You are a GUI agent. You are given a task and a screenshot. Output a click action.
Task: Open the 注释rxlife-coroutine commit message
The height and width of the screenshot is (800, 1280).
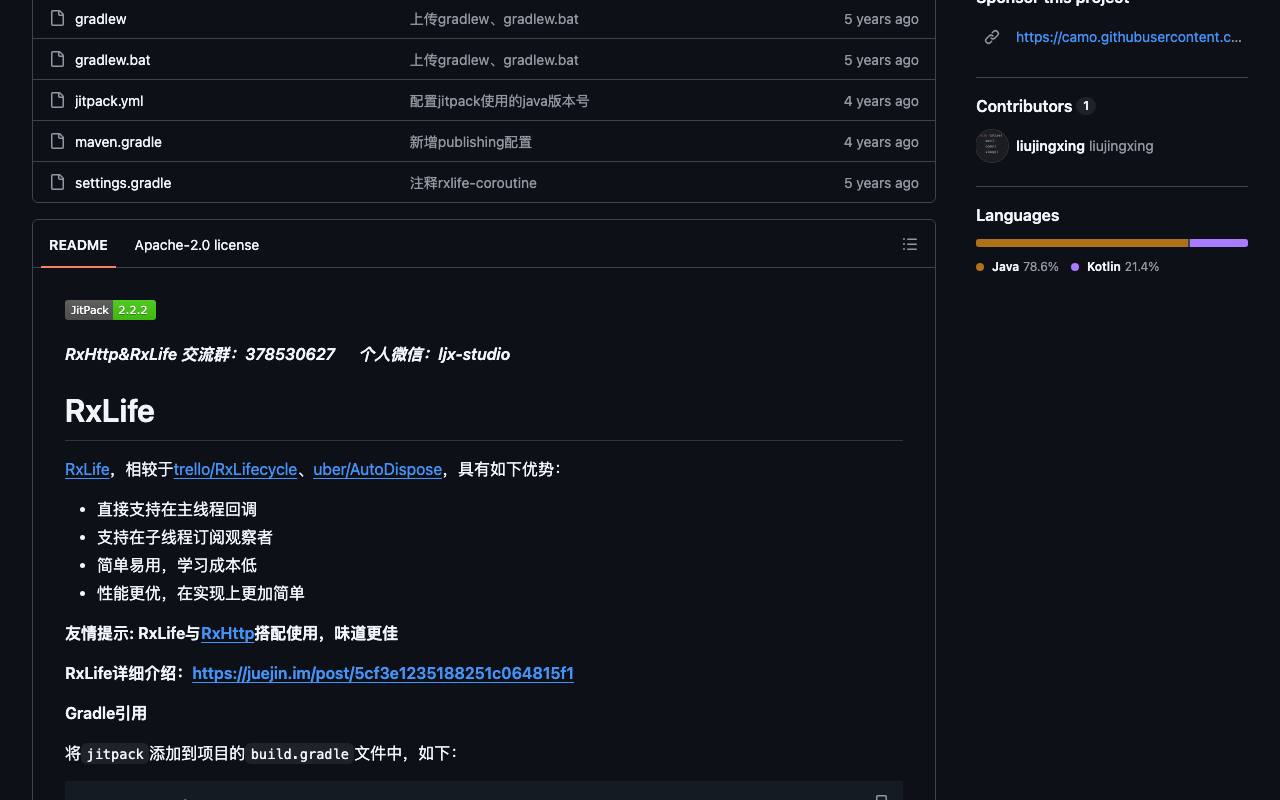pyautogui.click(x=473, y=183)
